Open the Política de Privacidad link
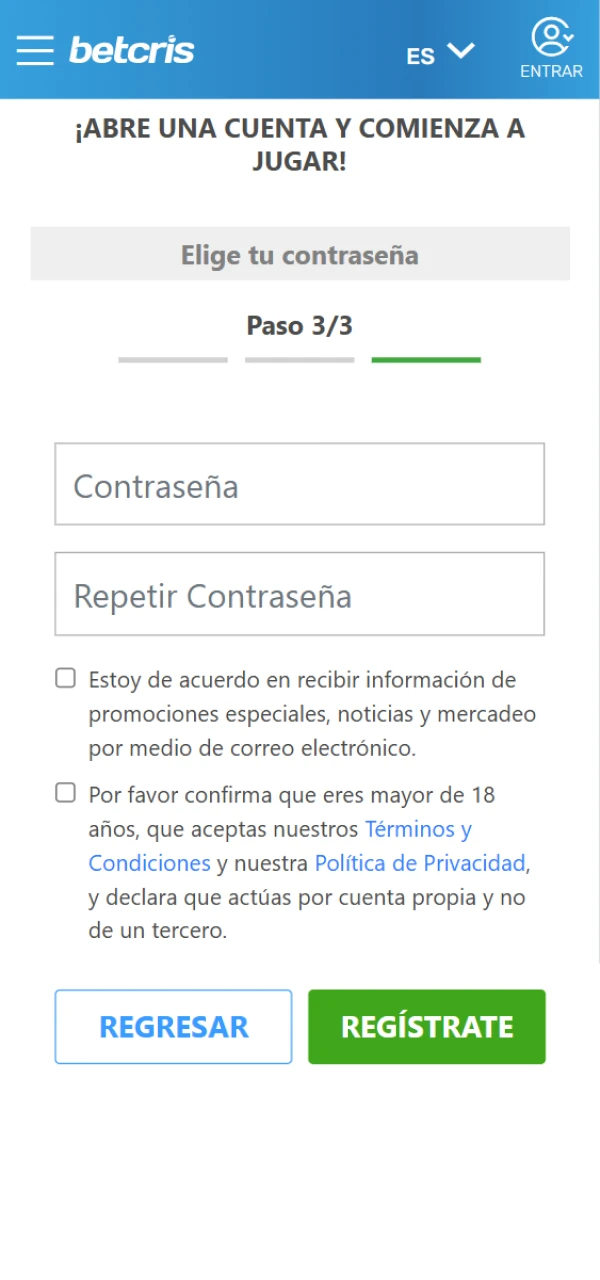The width and height of the screenshot is (600, 1280). [420, 863]
